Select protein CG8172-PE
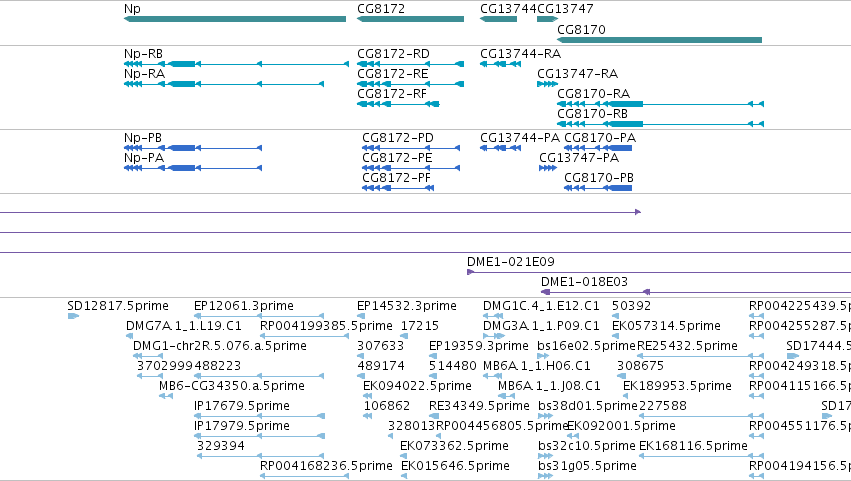Image resolution: width=851 pixels, height=481 pixels. pos(397,158)
